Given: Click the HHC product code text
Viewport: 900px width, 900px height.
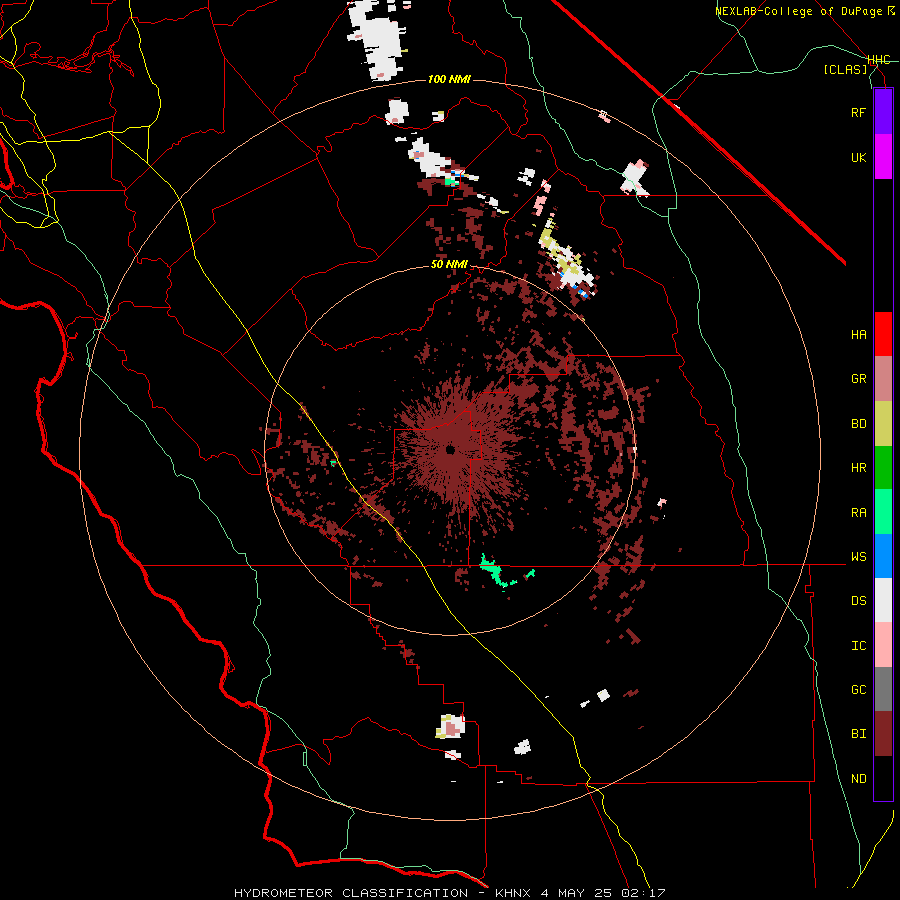Looking at the screenshot, I should coord(878,60).
